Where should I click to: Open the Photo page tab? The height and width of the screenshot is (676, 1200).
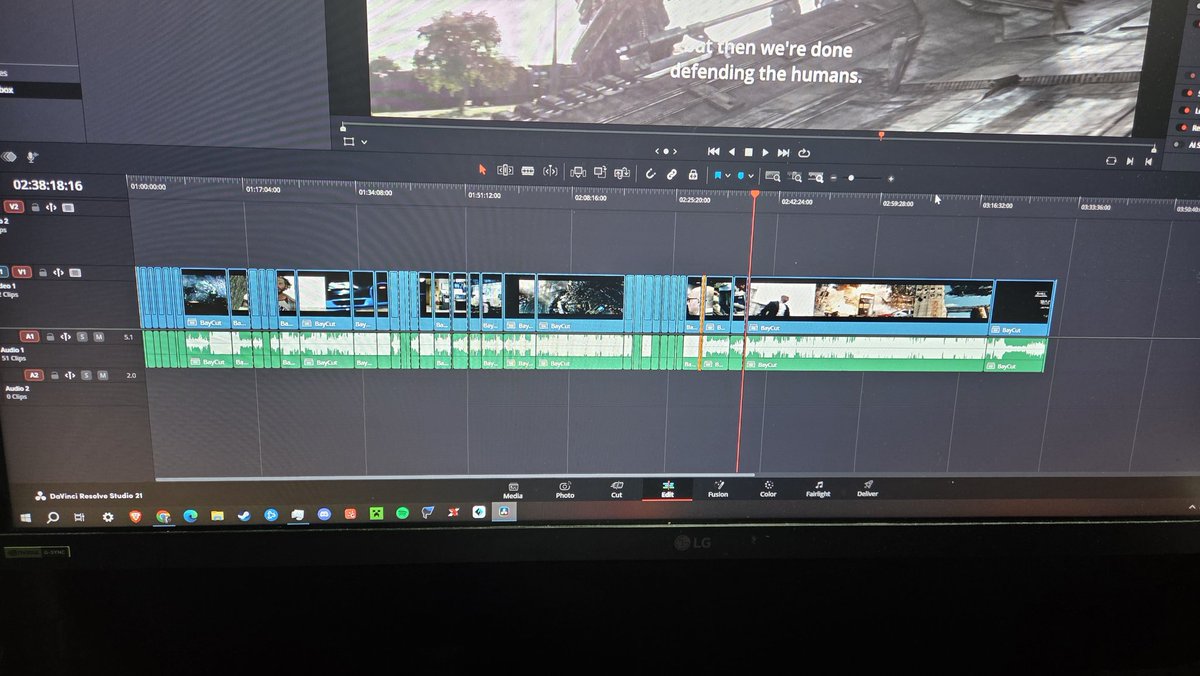pos(565,488)
